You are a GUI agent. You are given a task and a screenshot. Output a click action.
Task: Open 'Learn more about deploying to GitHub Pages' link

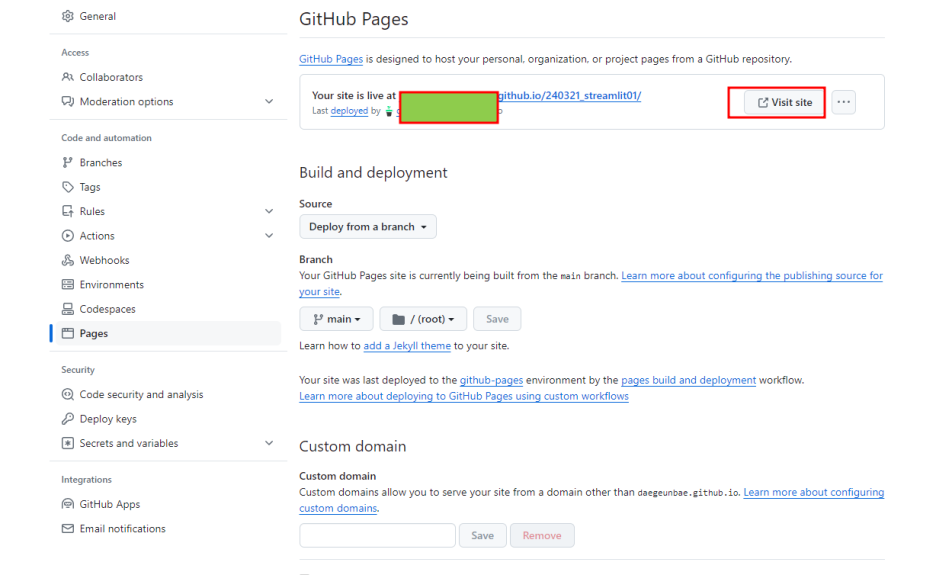464,396
